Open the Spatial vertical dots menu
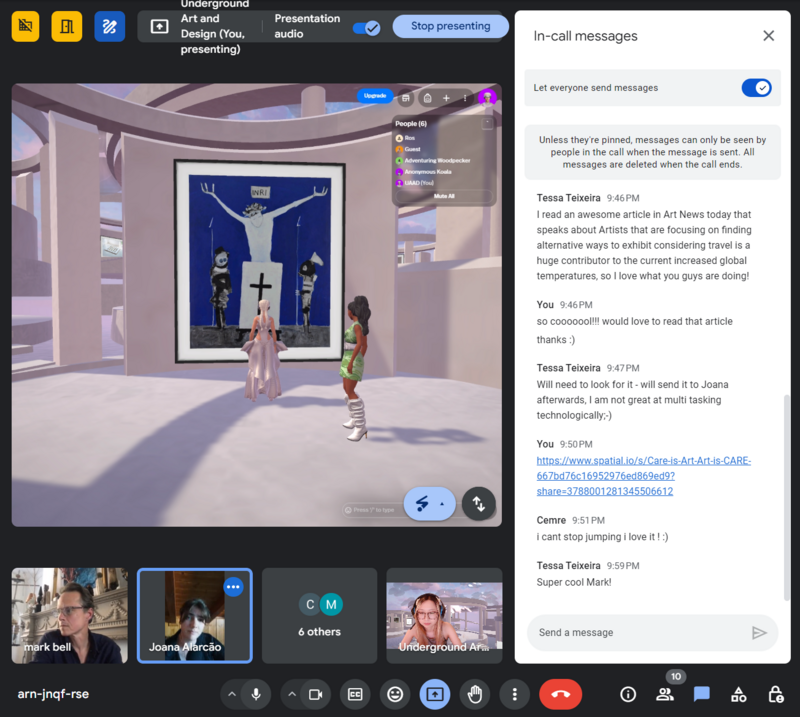Image resolution: width=800 pixels, height=717 pixels. 465,98
